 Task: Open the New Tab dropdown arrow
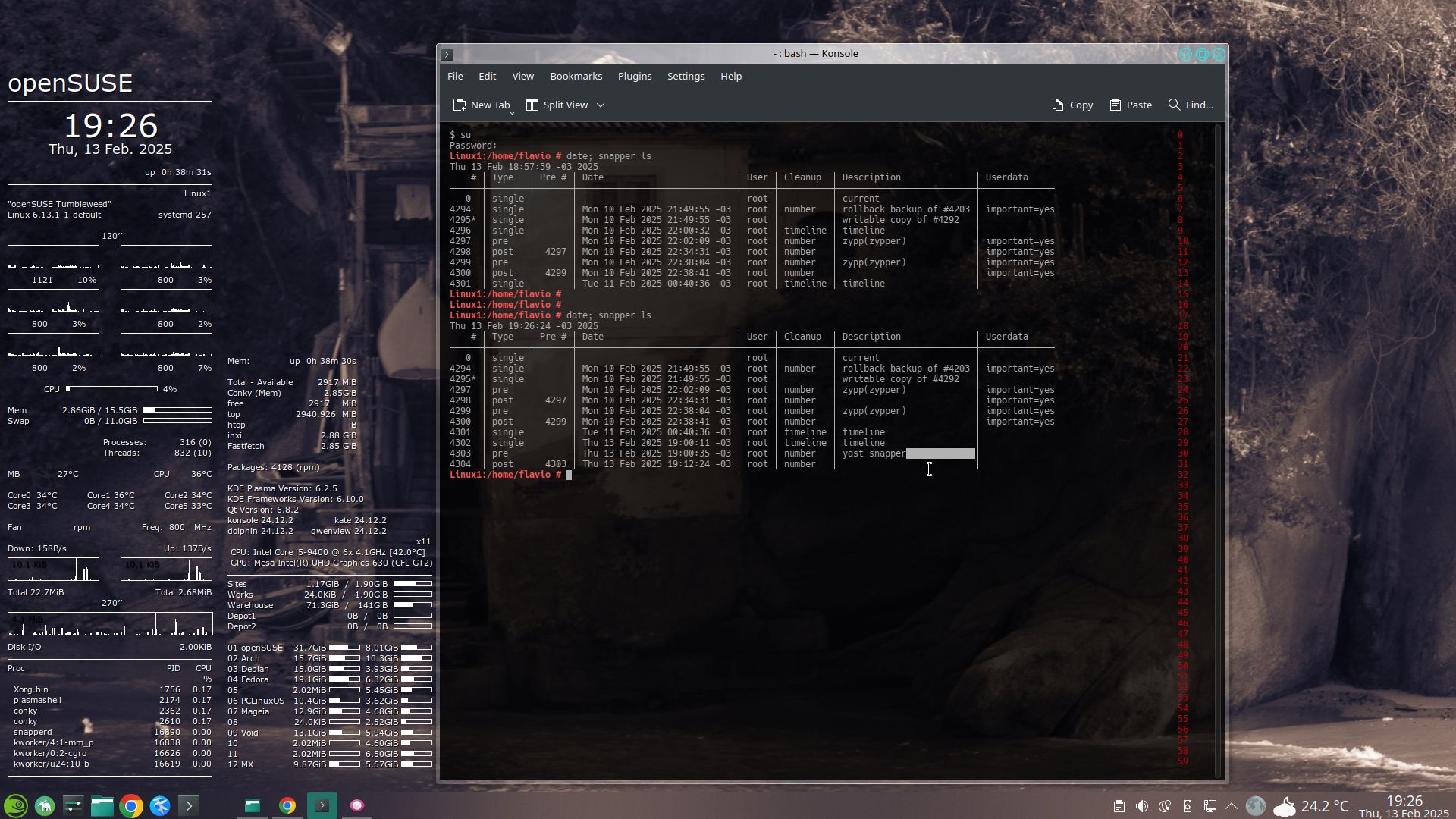[513, 112]
